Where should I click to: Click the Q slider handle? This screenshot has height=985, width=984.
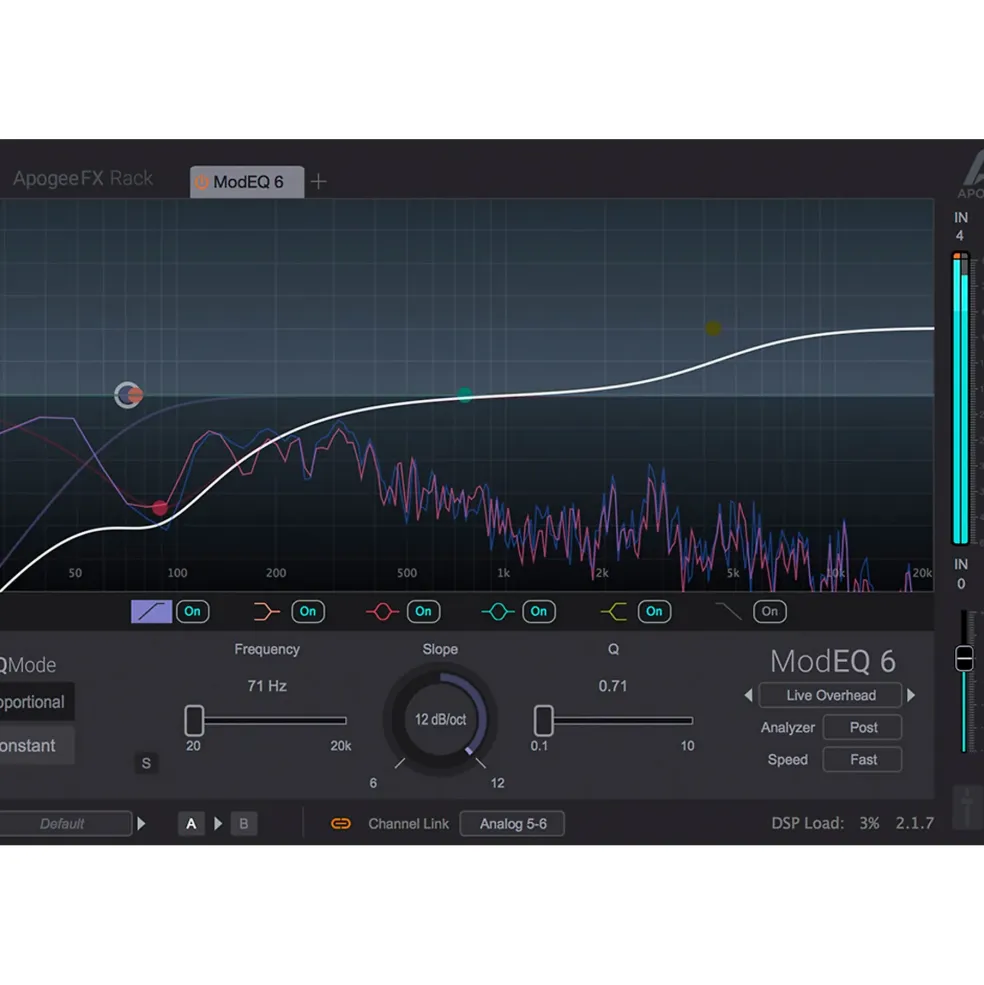point(544,721)
